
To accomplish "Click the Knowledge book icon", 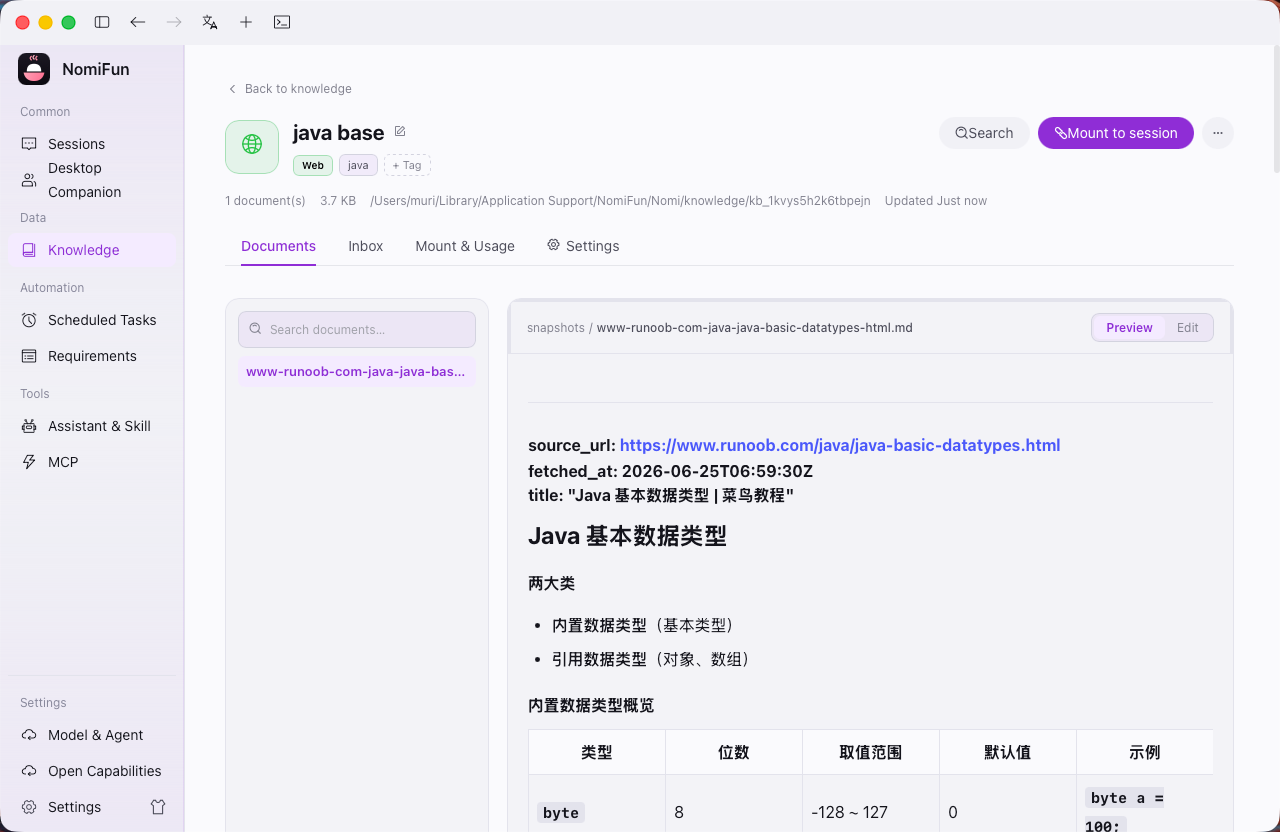I will (x=29, y=250).
